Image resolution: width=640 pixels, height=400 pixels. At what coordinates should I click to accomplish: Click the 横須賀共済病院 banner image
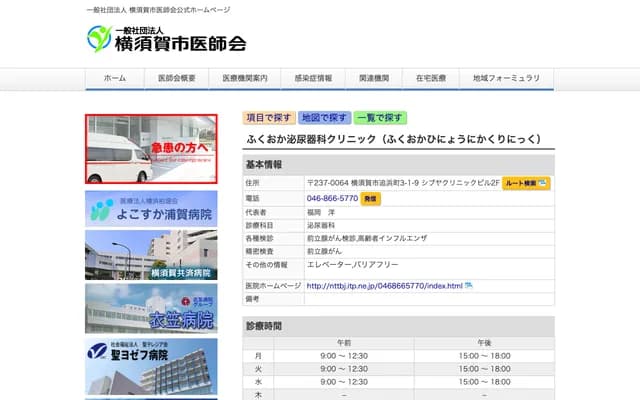tap(151, 255)
